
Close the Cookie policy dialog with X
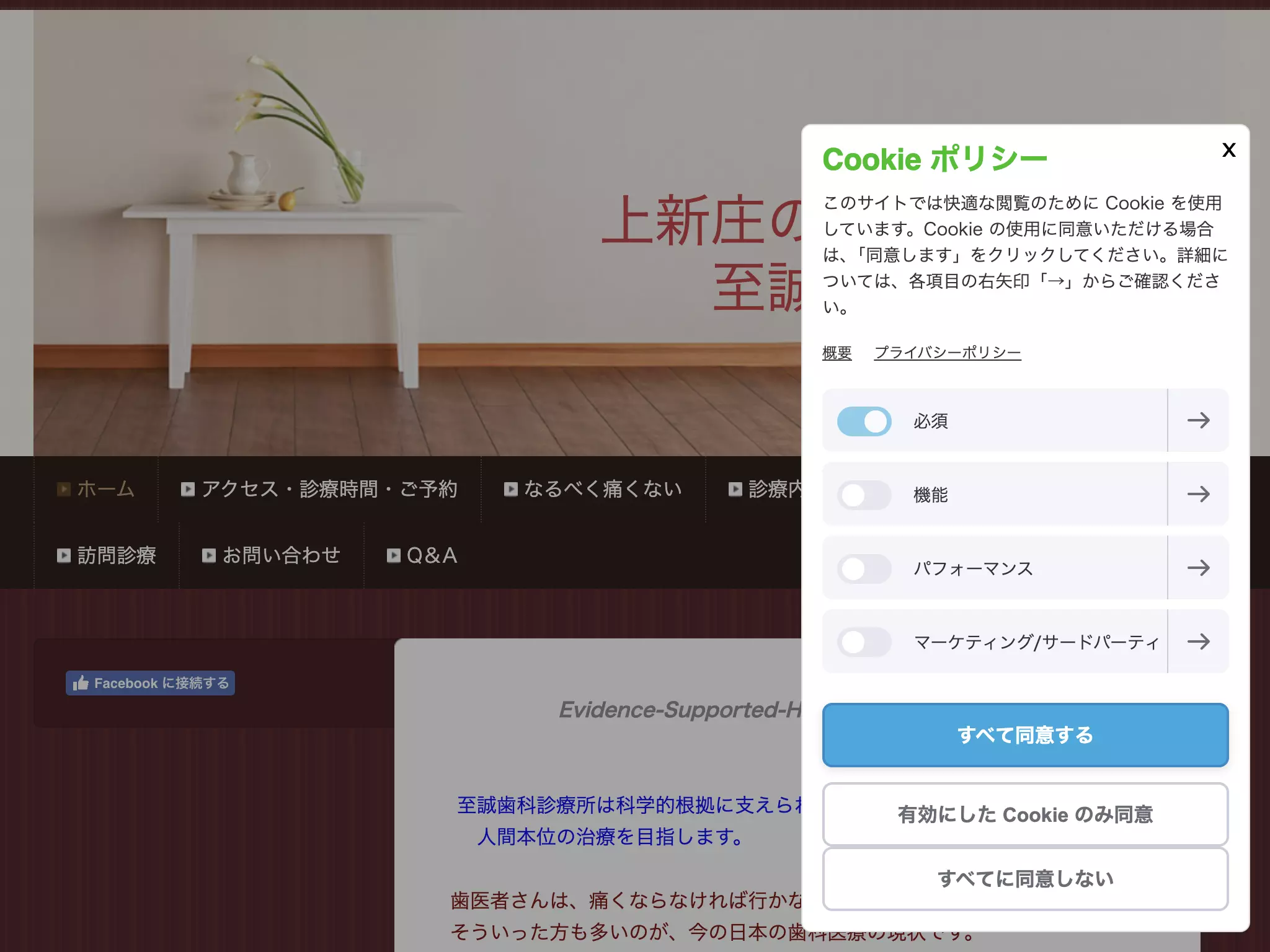[x=1228, y=150]
